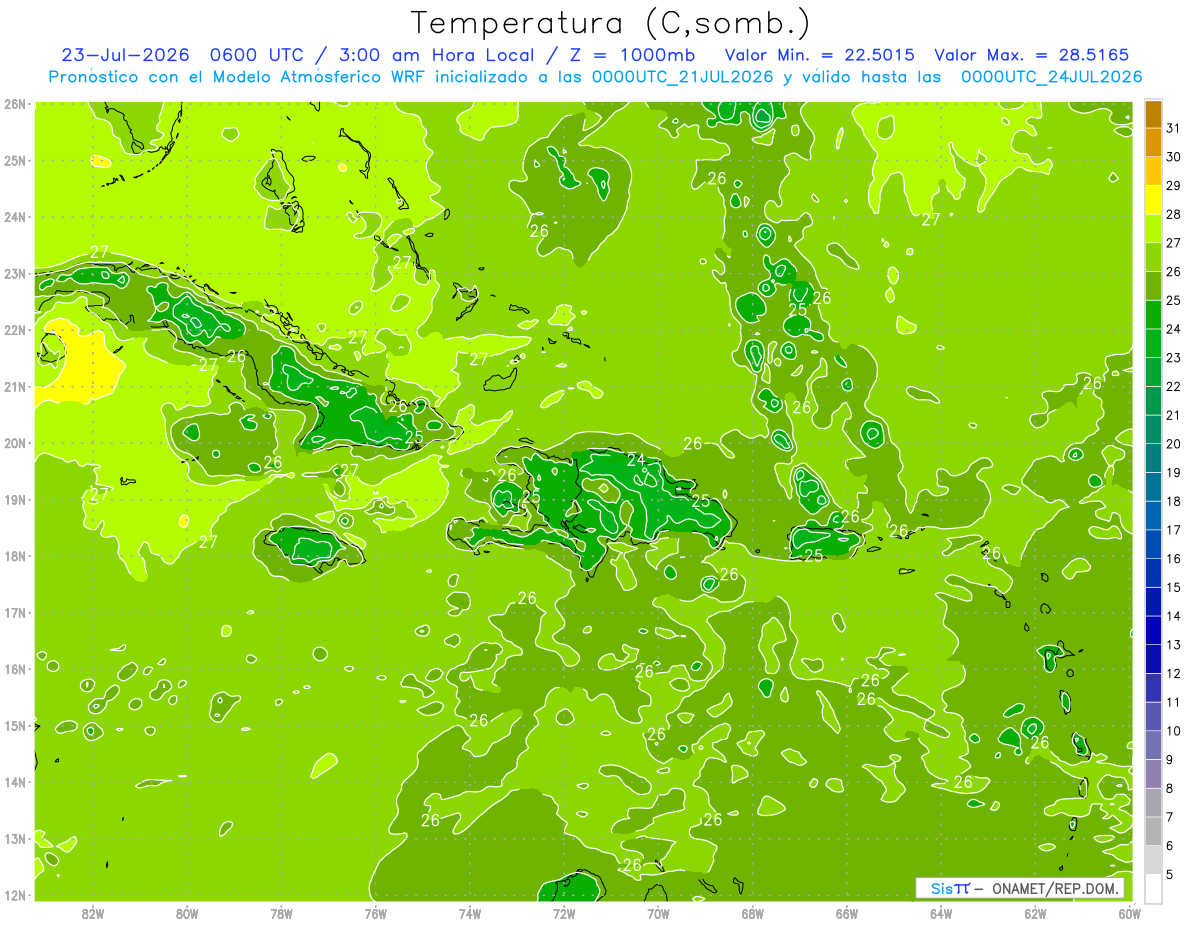
Task: Select the orange swatch atop the color scale
Action: [1153, 114]
